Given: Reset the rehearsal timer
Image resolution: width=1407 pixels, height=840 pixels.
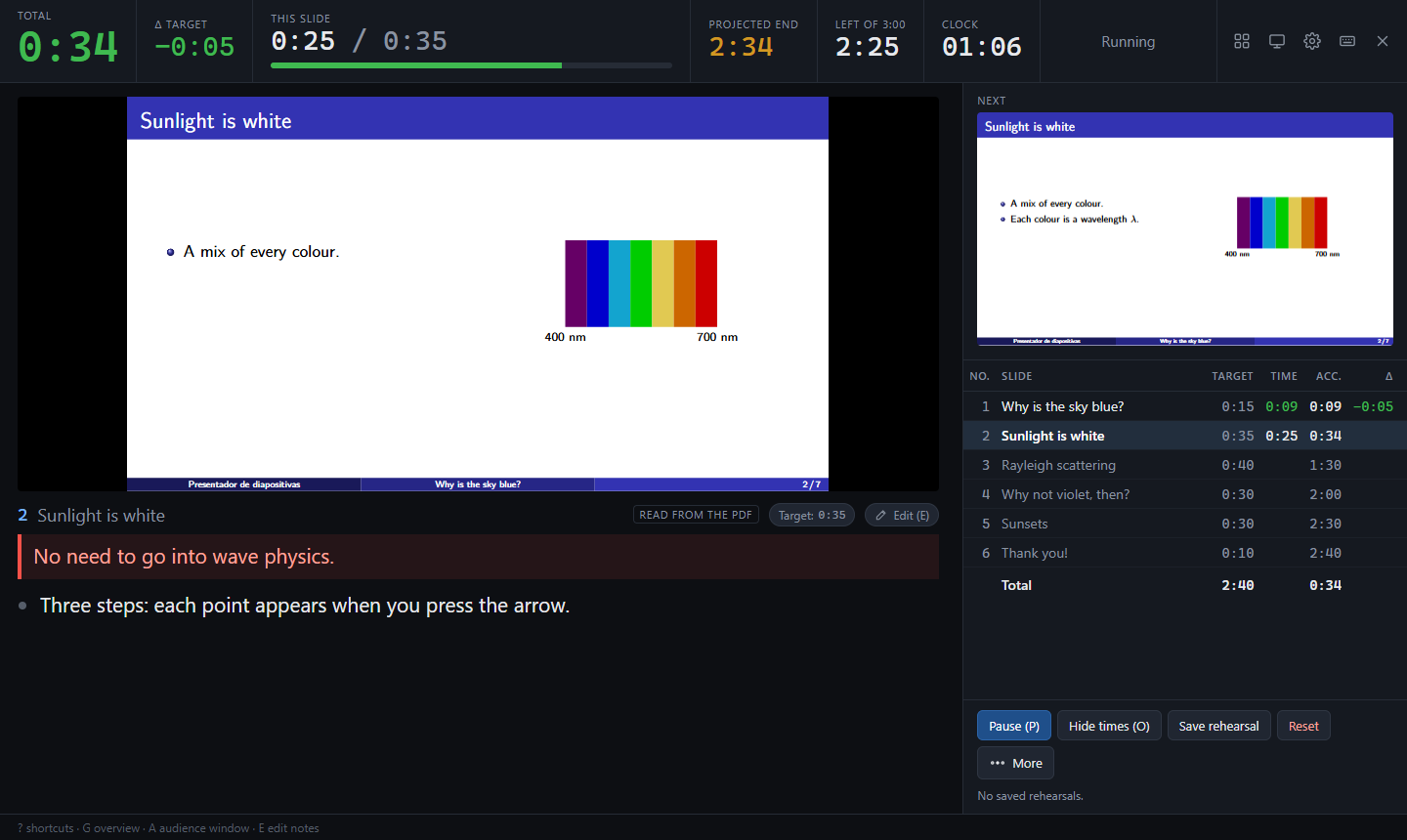Looking at the screenshot, I should pyautogui.click(x=1303, y=726).
